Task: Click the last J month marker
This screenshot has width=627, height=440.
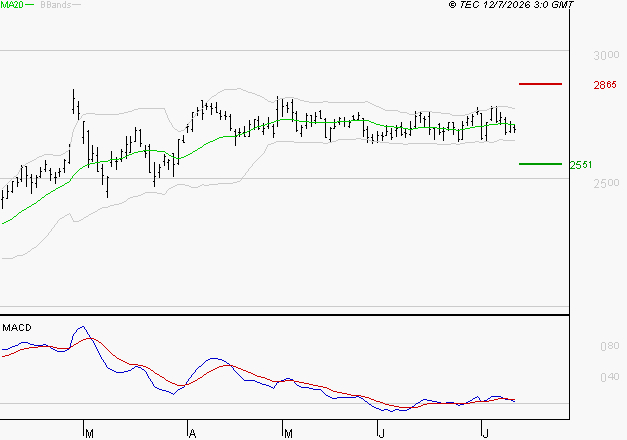Action: 485,434
